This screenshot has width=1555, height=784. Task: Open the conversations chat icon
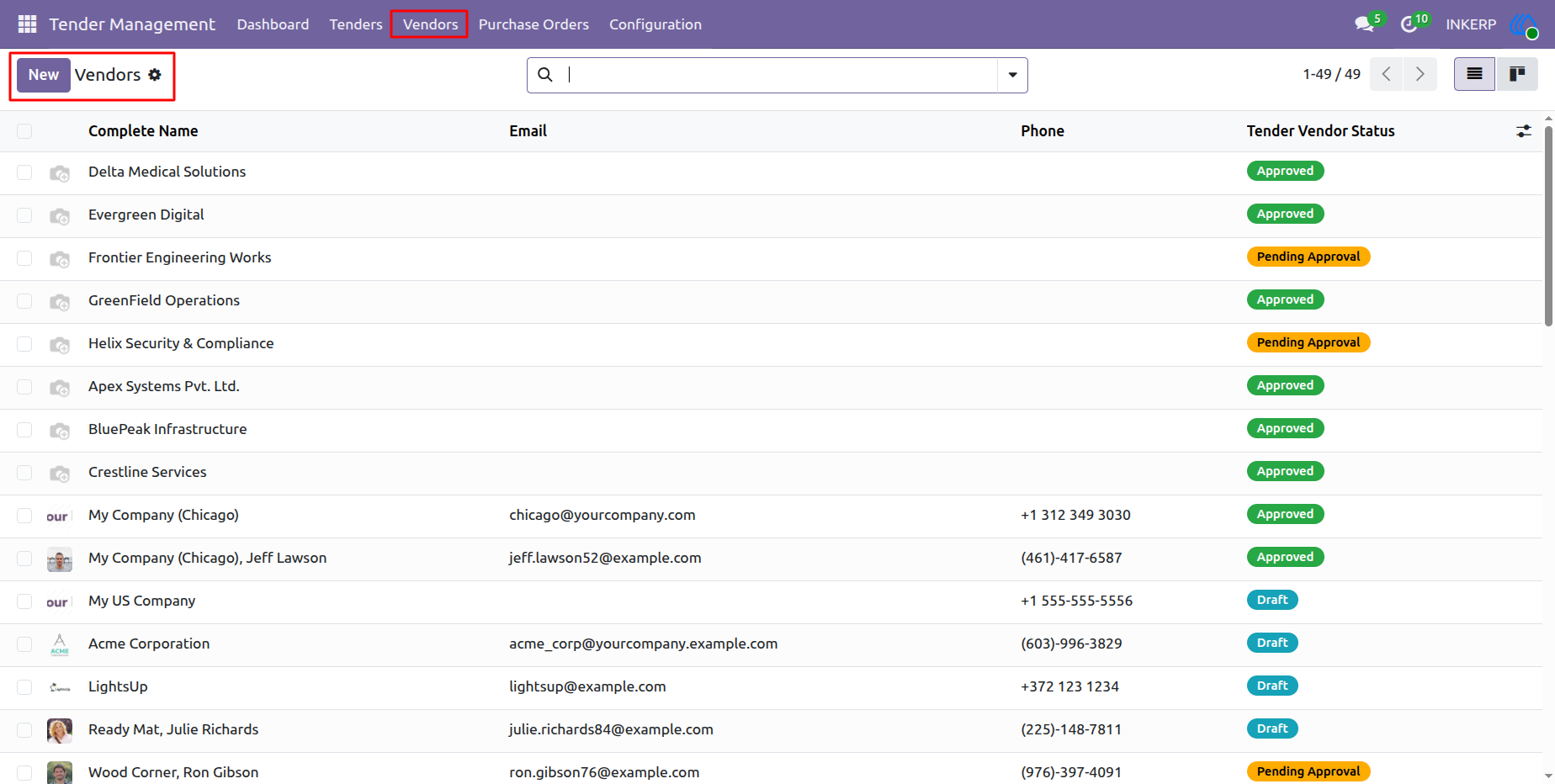[x=1365, y=24]
